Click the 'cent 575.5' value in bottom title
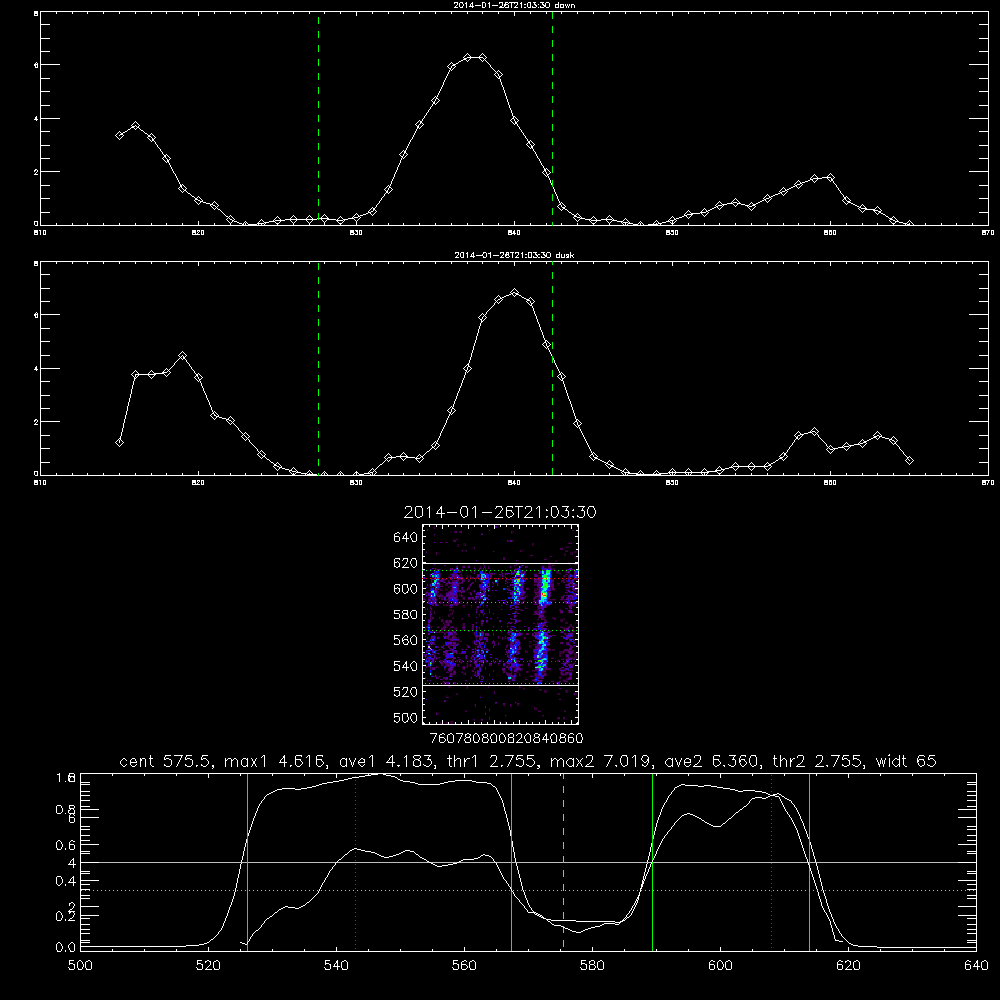The height and width of the screenshot is (1000, 1000). click(x=165, y=761)
